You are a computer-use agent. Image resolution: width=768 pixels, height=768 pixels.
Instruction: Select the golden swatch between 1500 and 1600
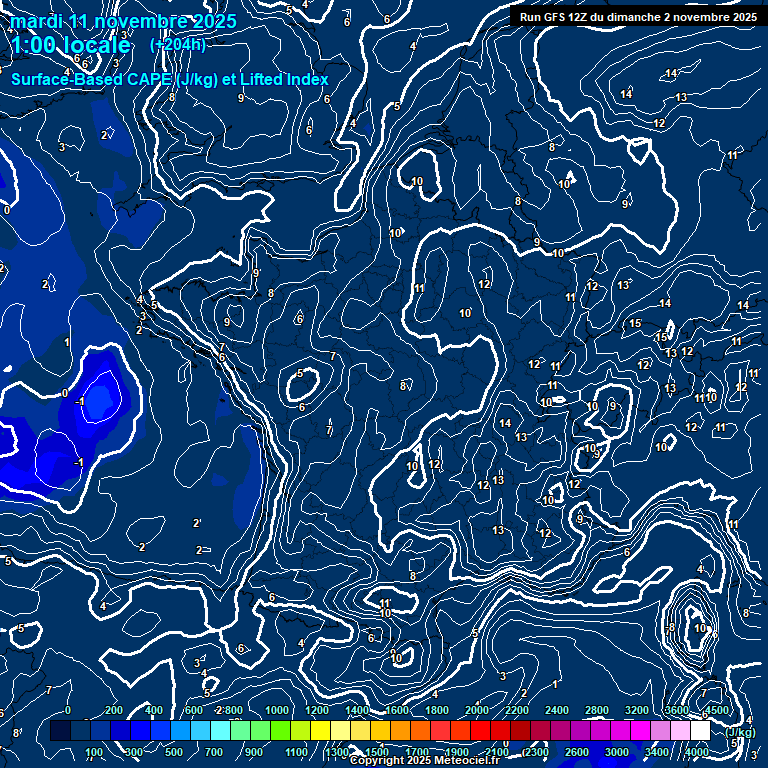[x=381, y=730]
